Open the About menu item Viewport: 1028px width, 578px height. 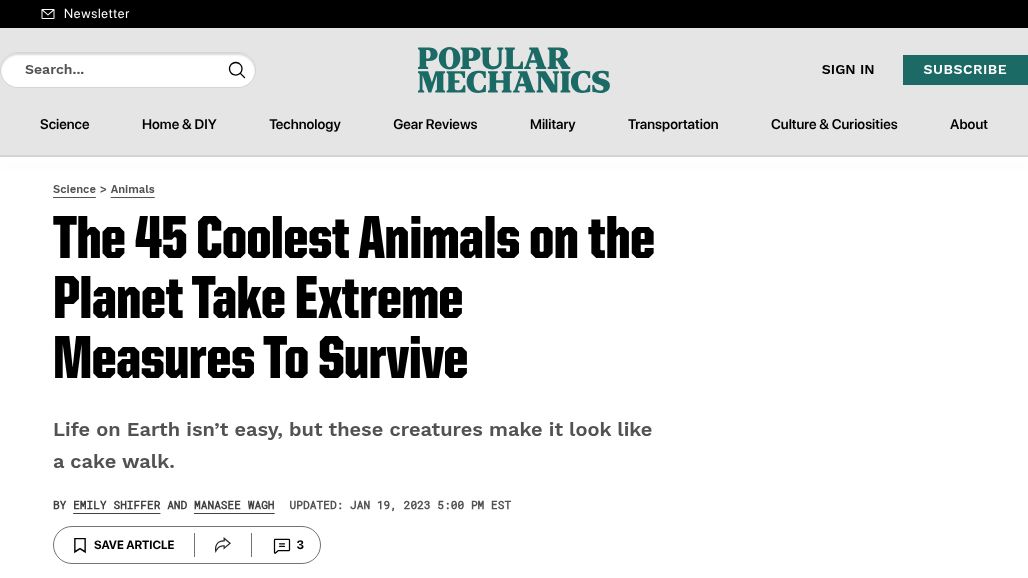(968, 124)
